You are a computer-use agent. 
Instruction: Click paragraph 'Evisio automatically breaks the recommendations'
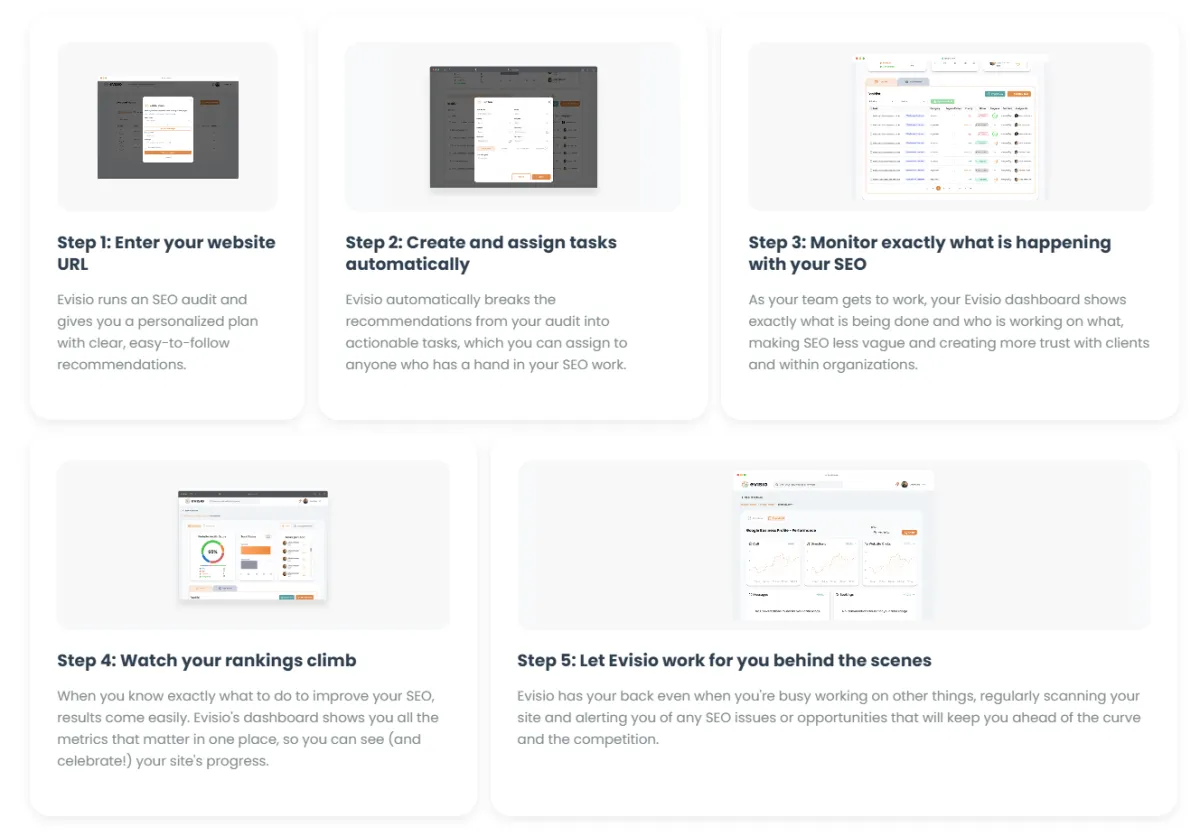(x=486, y=332)
